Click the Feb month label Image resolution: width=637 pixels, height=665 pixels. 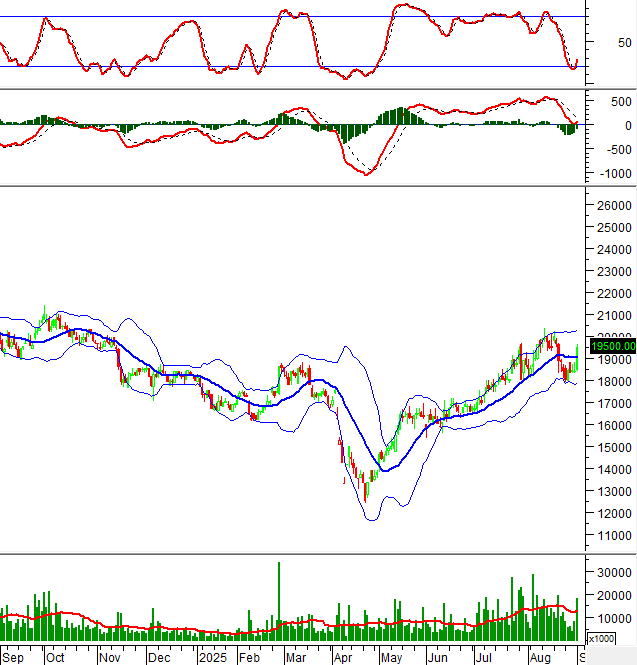click(249, 657)
